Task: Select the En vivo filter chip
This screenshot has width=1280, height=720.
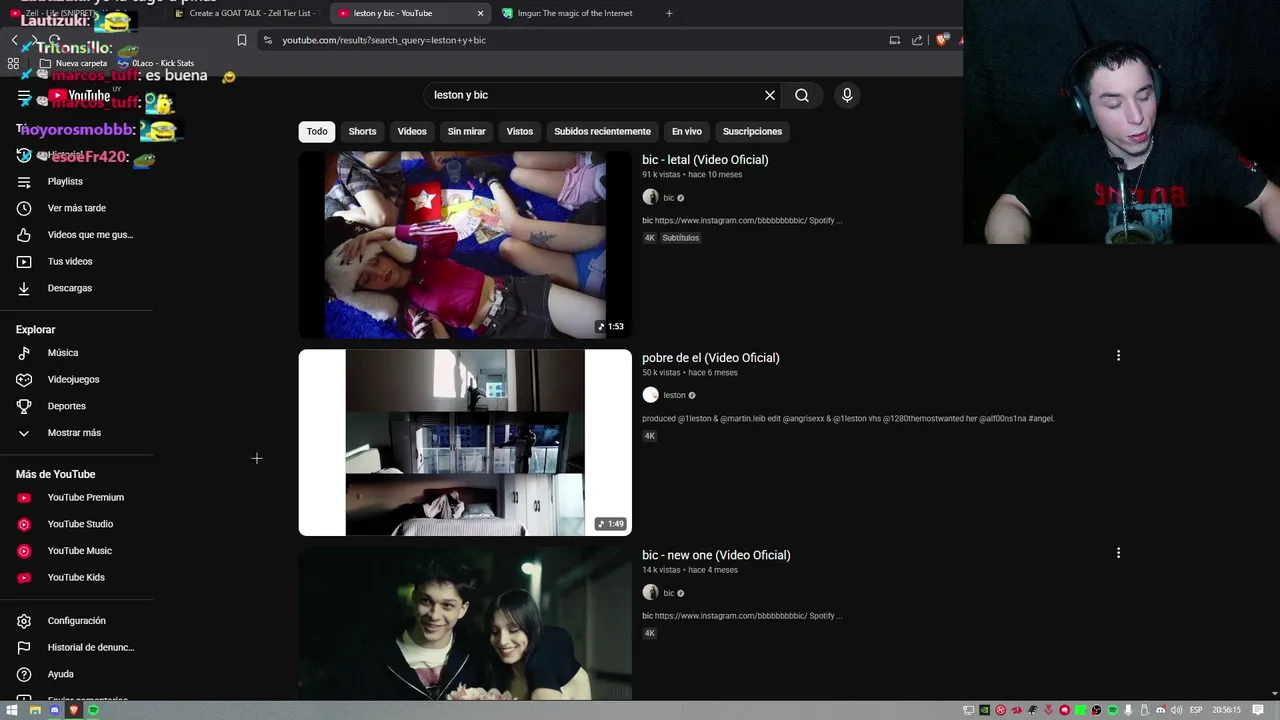Action: (x=686, y=131)
